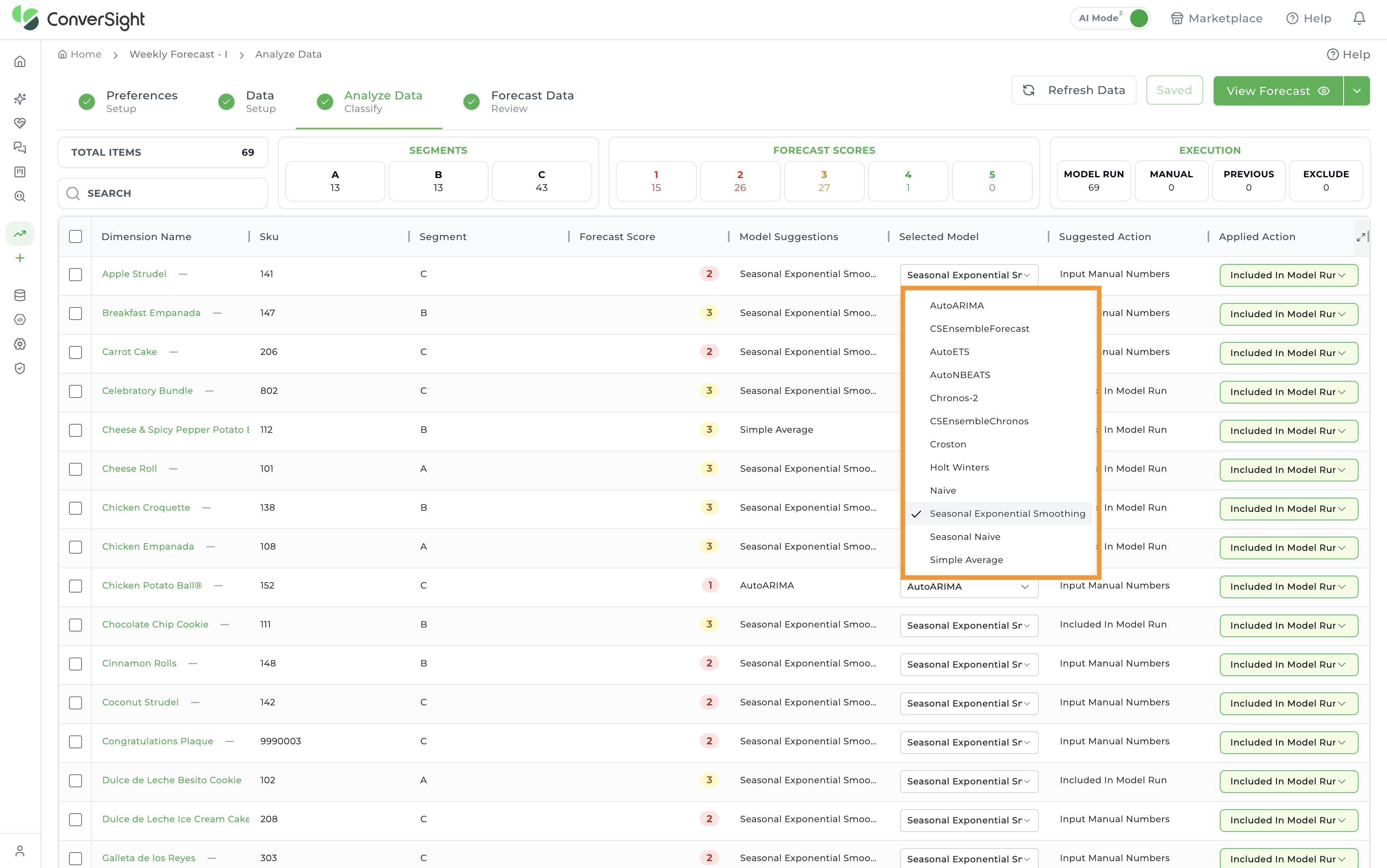This screenshot has width=1387, height=868.
Task: Expand the View Forecast arrow dropdown
Action: pos(1357,91)
